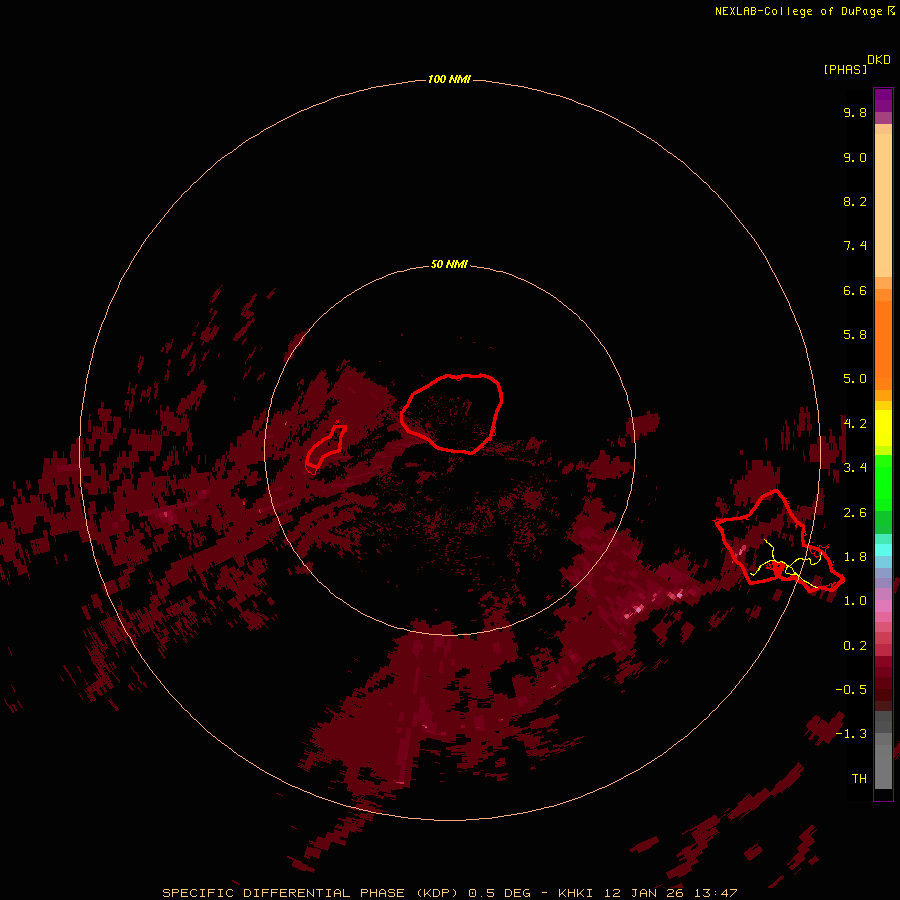Image resolution: width=900 pixels, height=900 pixels.
Task: Click the 7.4 legend value
Action: point(855,246)
